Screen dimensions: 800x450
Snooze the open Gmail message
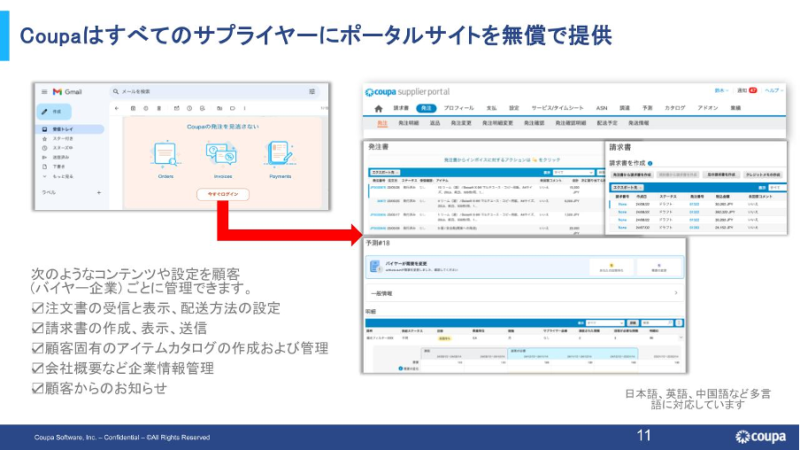click(x=189, y=108)
